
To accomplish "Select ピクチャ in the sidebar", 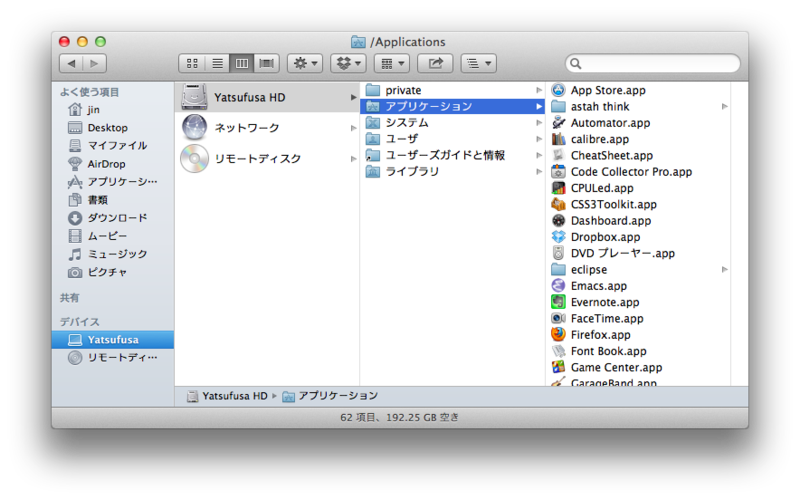I will coord(113,272).
